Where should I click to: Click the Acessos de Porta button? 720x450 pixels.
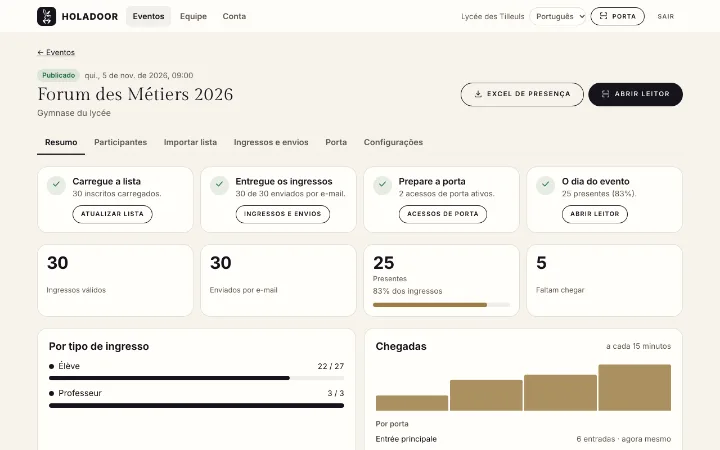pos(443,214)
